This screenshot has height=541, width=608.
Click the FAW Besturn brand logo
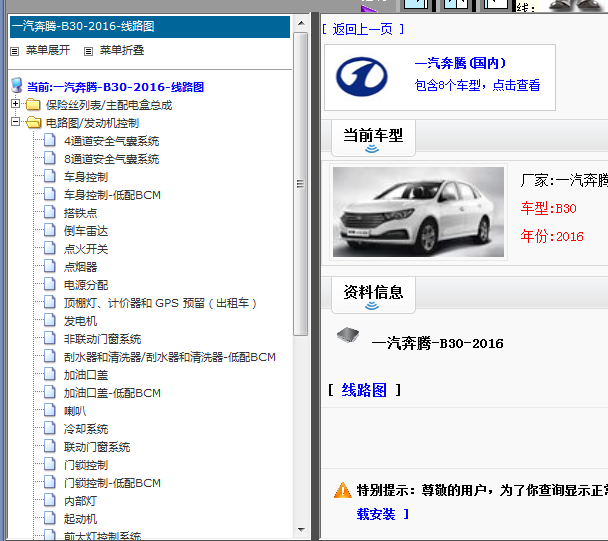click(362, 76)
